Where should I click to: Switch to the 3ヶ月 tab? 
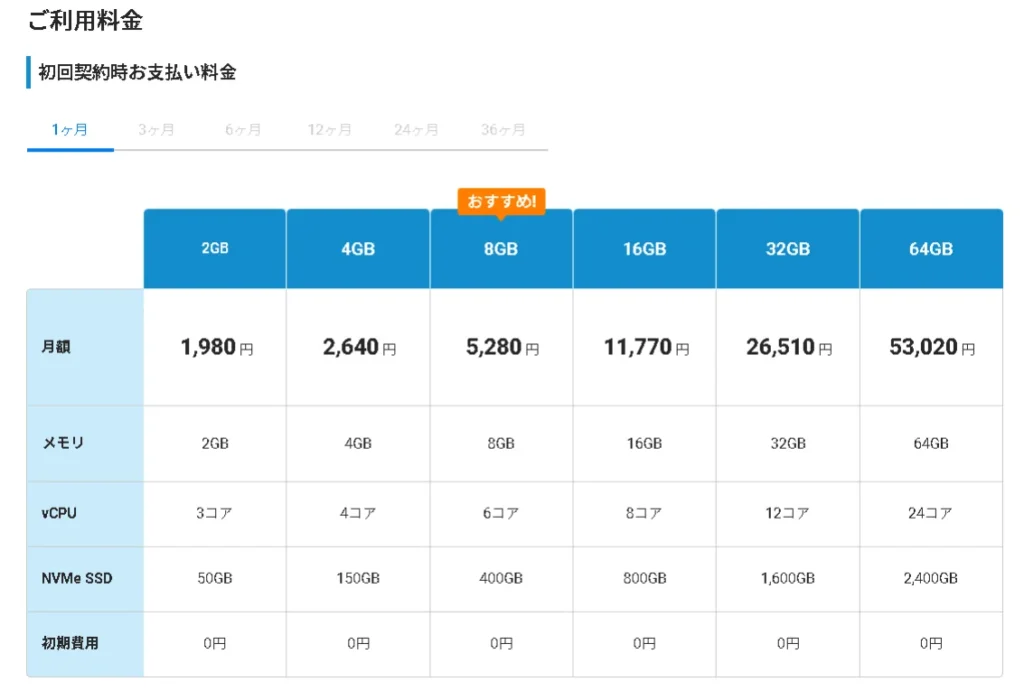[x=156, y=129]
